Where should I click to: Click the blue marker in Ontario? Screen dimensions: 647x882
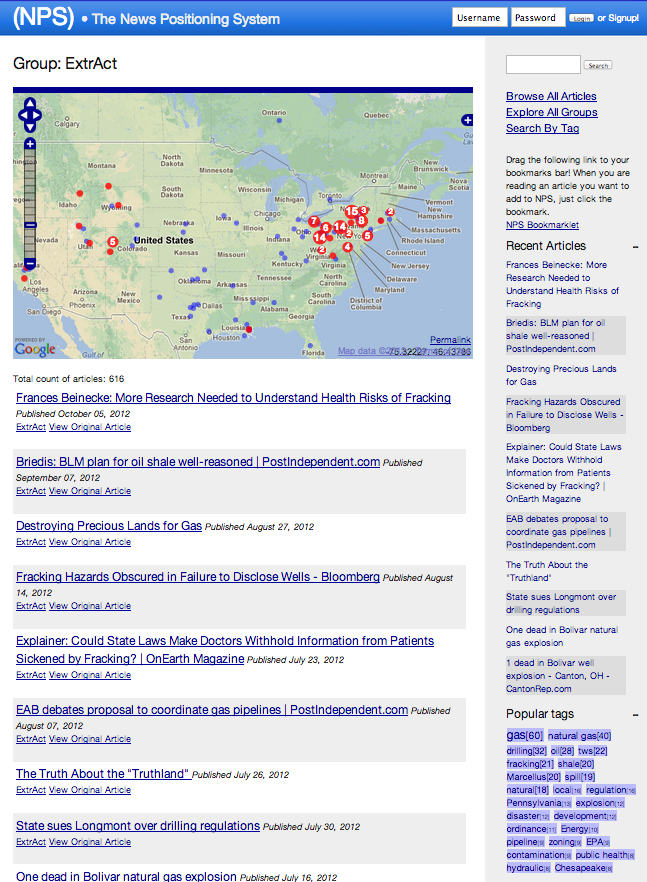pos(279,120)
